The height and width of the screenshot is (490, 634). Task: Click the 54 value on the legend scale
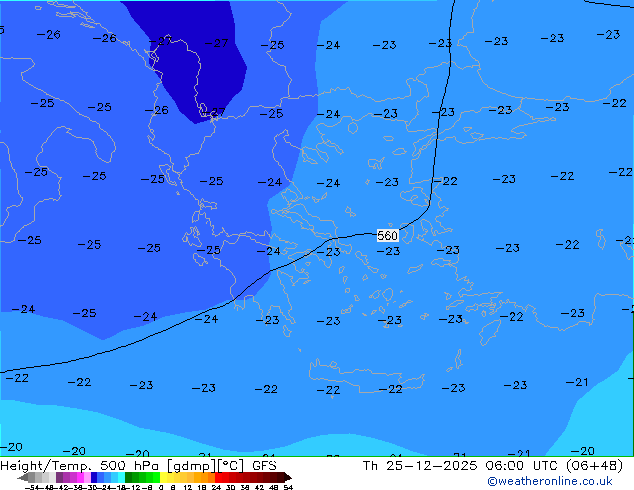288,487
